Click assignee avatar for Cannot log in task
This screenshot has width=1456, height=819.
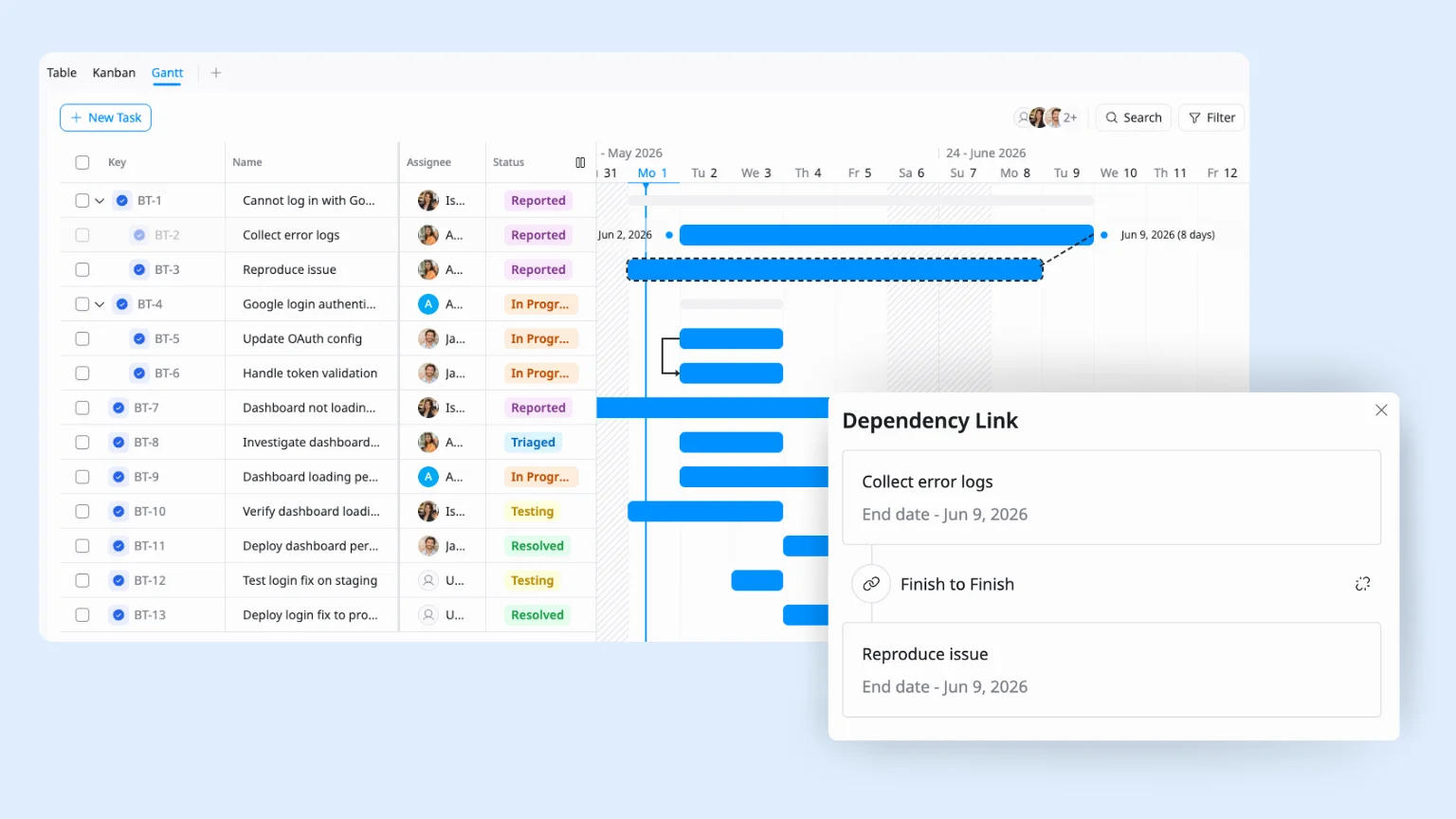[x=428, y=201]
